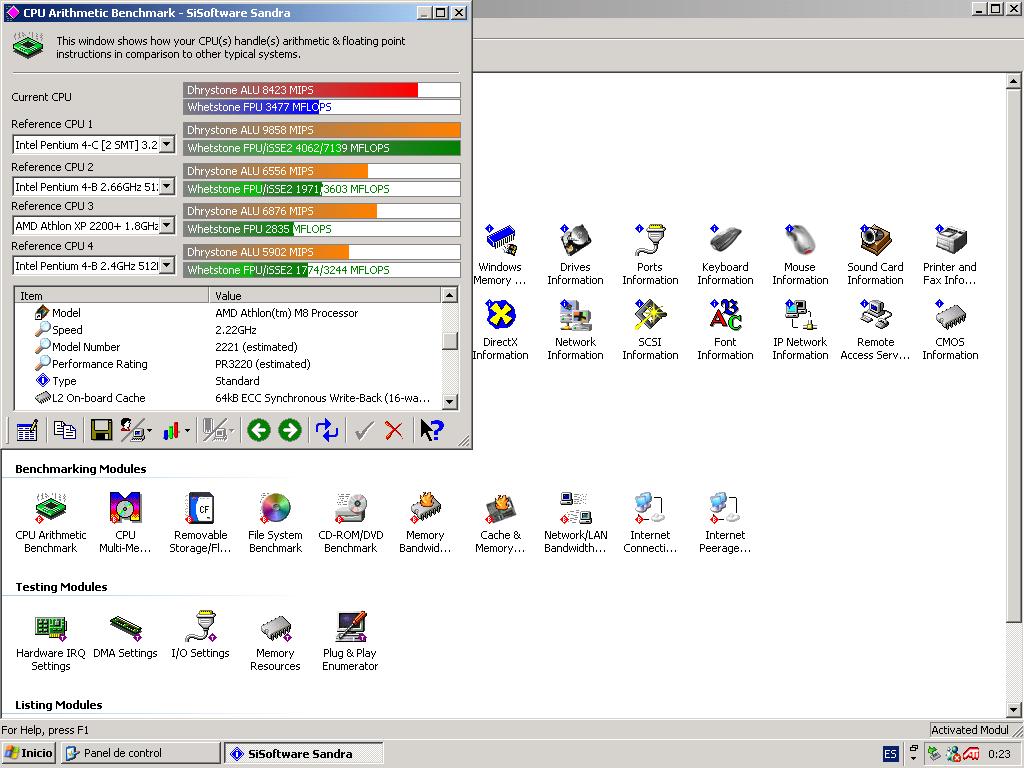Click the blue Refresh arrows icon

tap(327, 430)
